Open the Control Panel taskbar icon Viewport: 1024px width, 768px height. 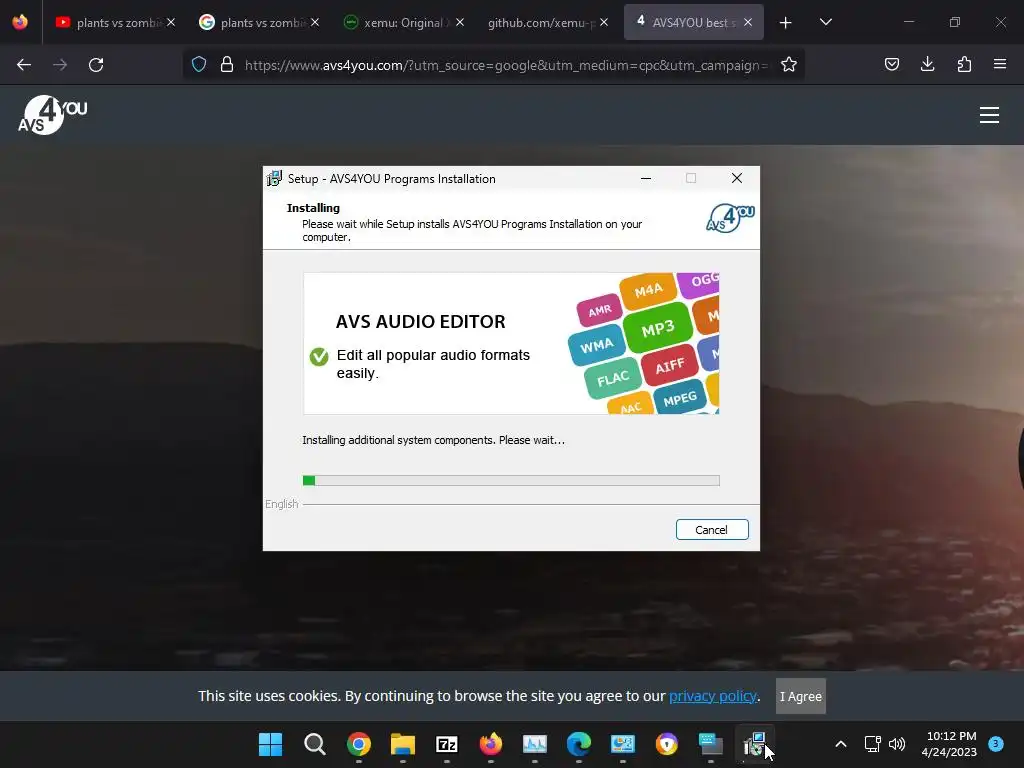[x=622, y=744]
